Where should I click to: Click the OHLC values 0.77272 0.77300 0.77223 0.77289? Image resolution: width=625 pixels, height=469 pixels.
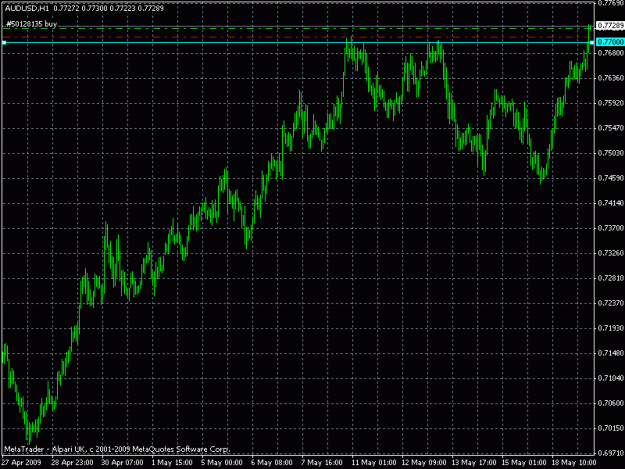click(108, 8)
